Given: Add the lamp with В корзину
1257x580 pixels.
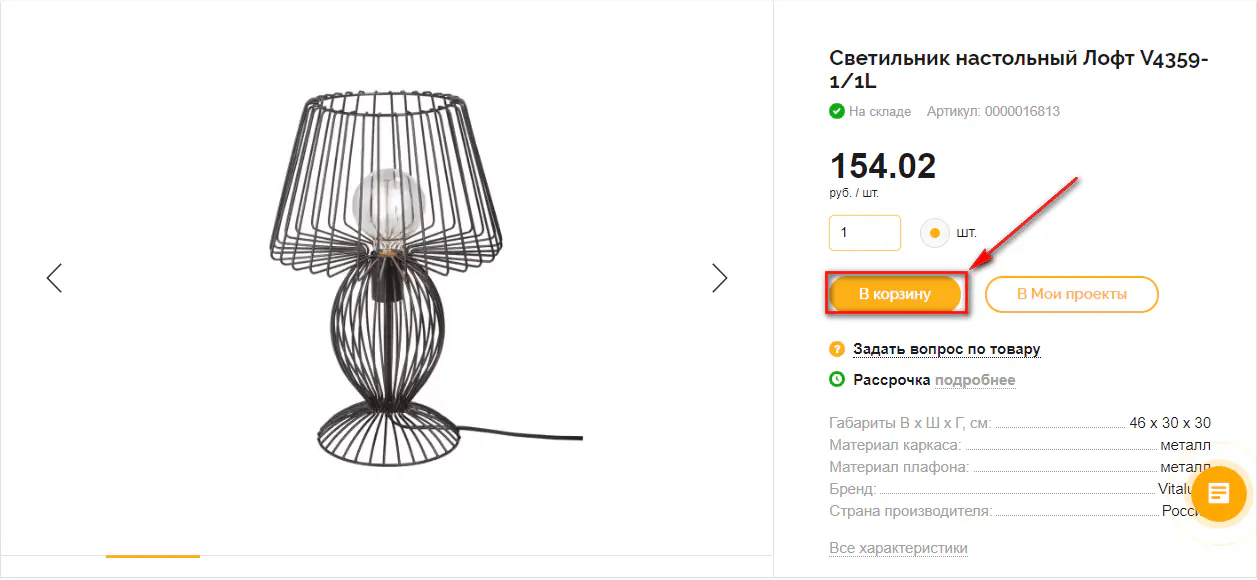Looking at the screenshot, I should click(x=895, y=294).
